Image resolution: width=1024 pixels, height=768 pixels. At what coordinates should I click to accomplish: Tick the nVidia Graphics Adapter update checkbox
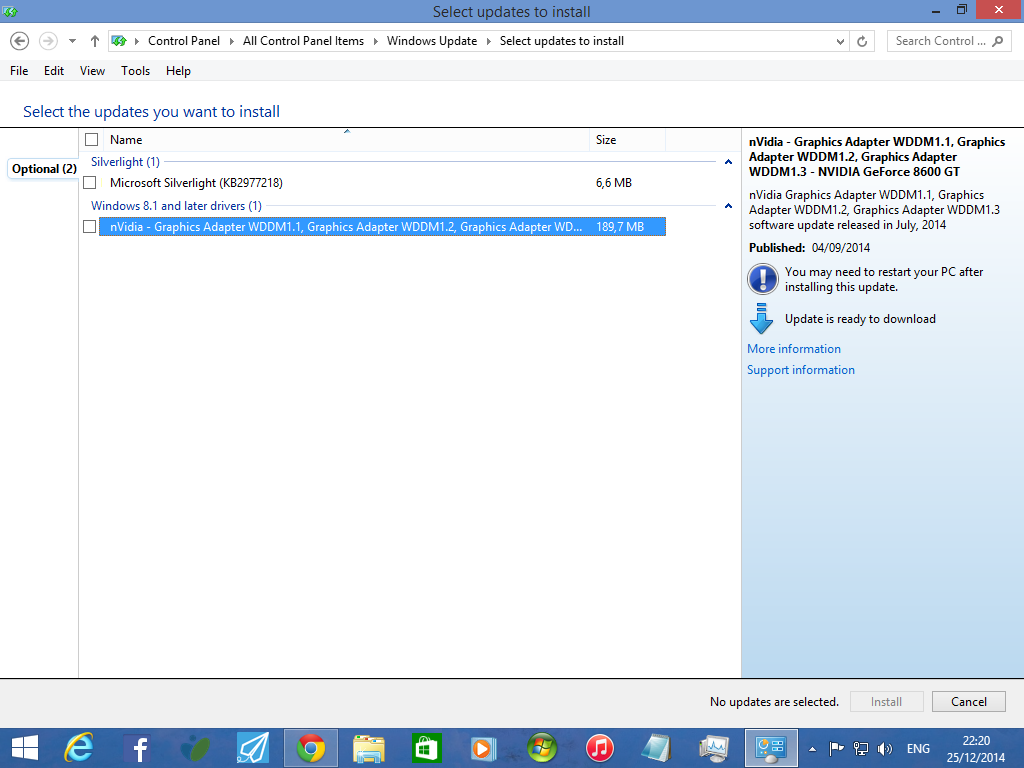click(x=90, y=227)
